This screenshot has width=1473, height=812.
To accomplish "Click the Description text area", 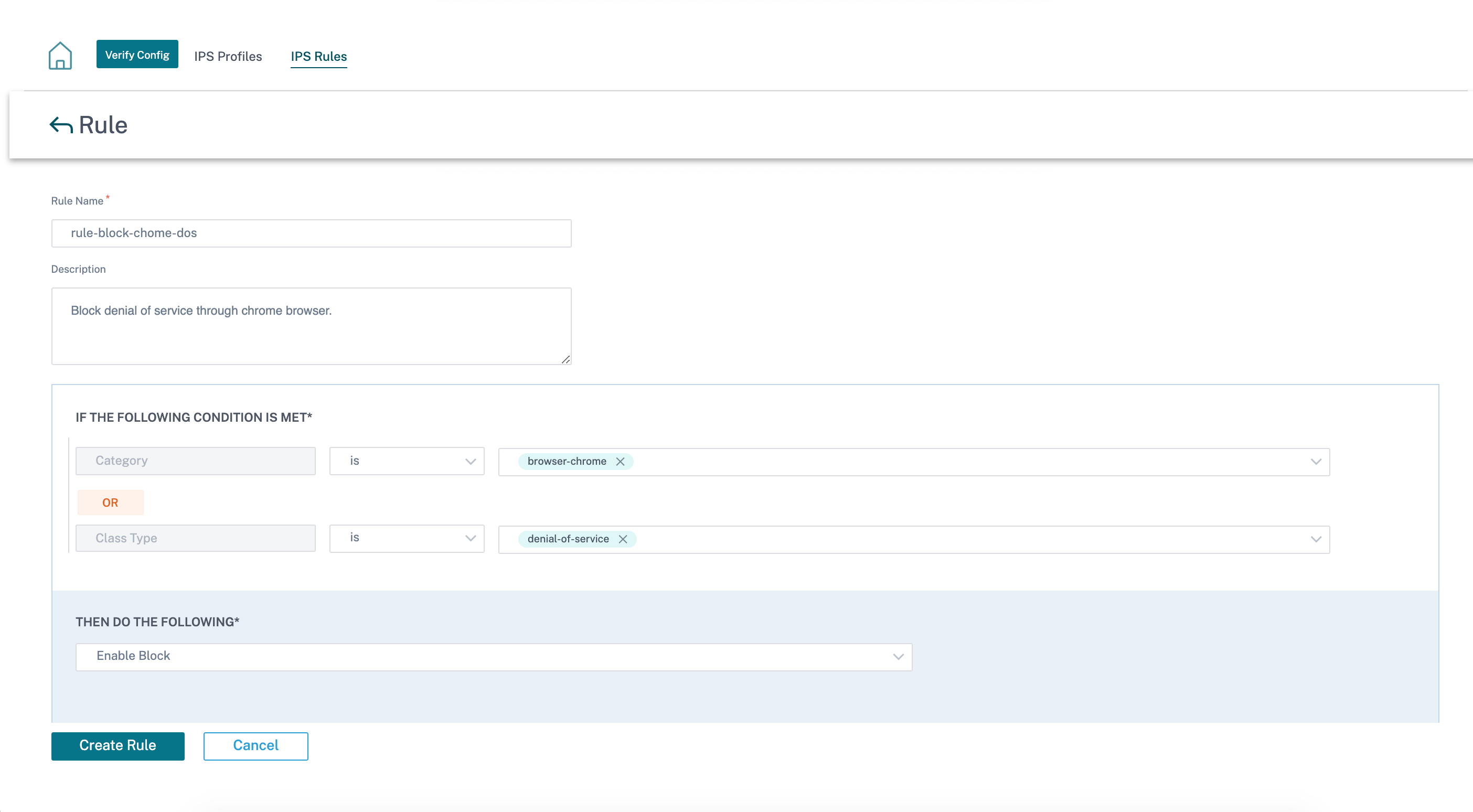I will pos(311,324).
